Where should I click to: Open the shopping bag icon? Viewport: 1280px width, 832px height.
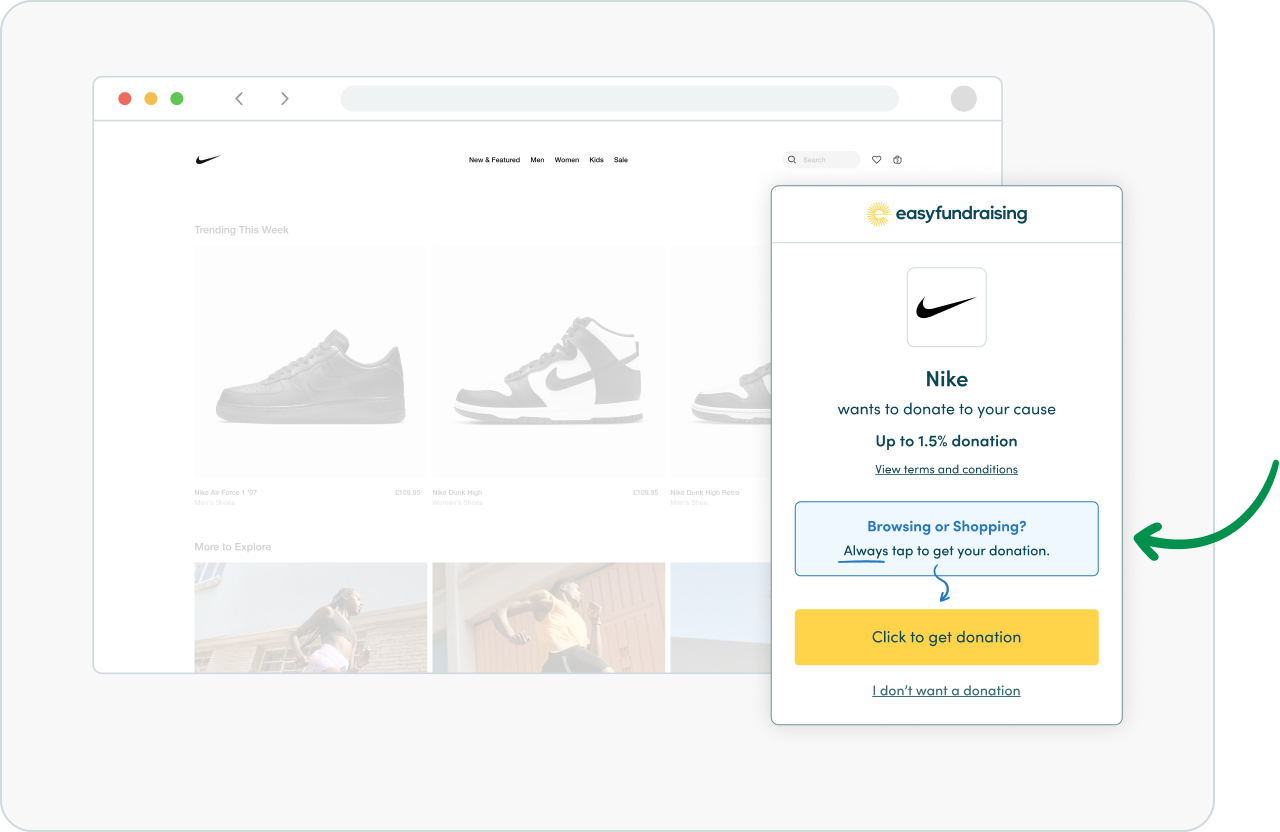[897, 160]
